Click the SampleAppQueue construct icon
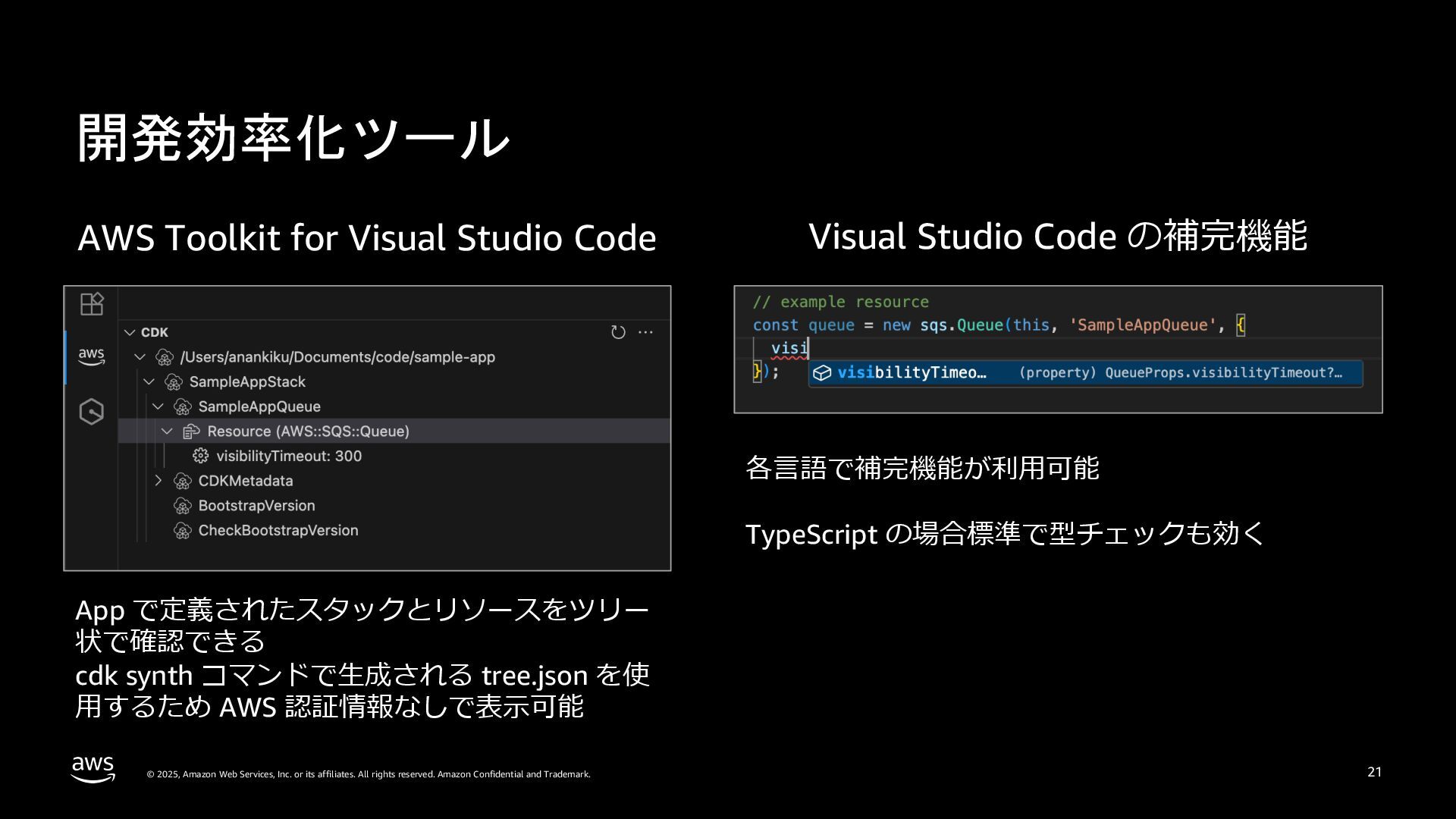The height and width of the screenshot is (819, 1456). pos(183,407)
